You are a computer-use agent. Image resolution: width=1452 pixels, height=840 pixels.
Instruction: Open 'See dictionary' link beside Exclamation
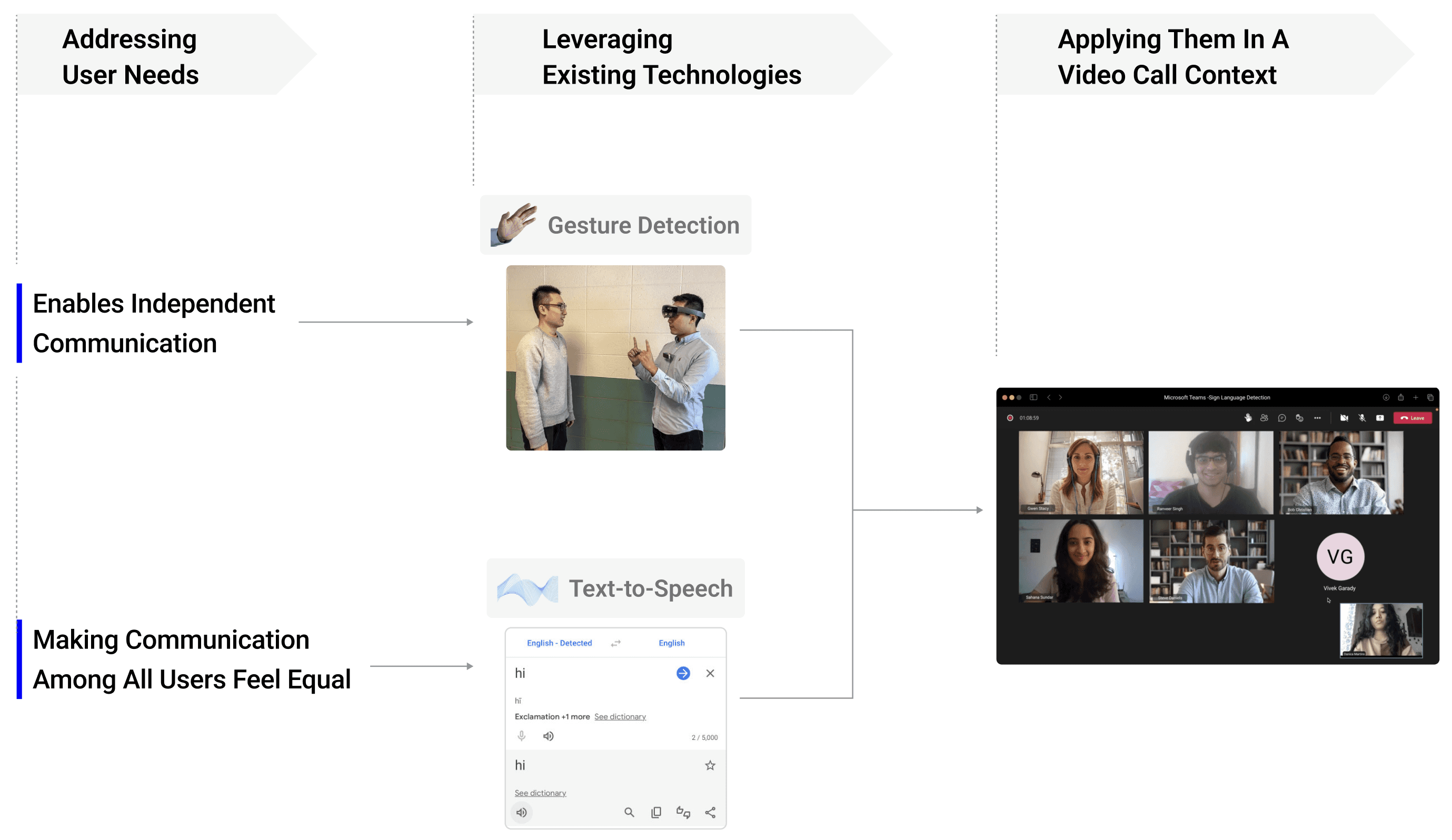click(620, 717)
